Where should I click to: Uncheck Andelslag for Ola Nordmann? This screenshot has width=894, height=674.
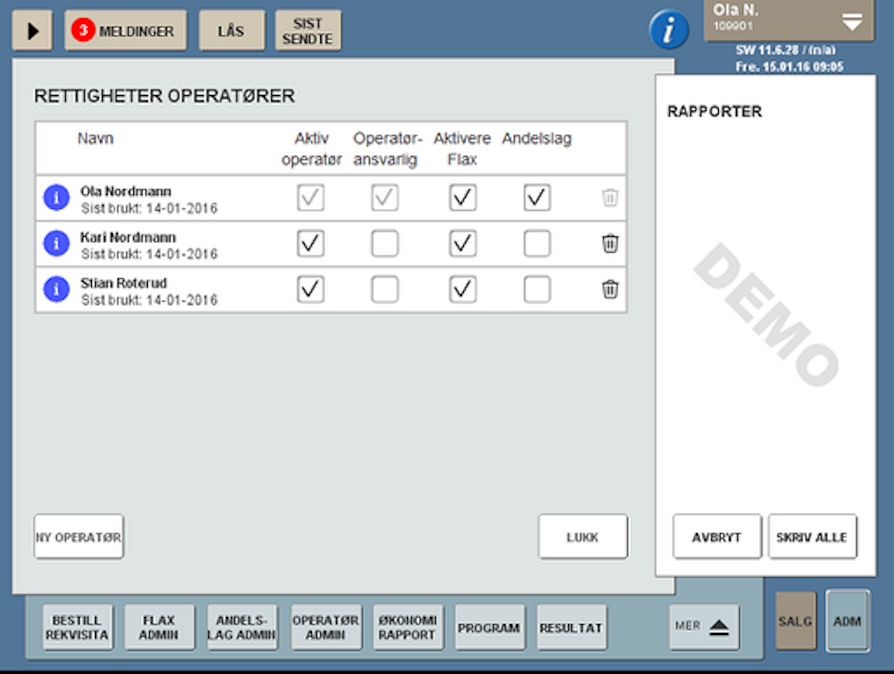537,198
